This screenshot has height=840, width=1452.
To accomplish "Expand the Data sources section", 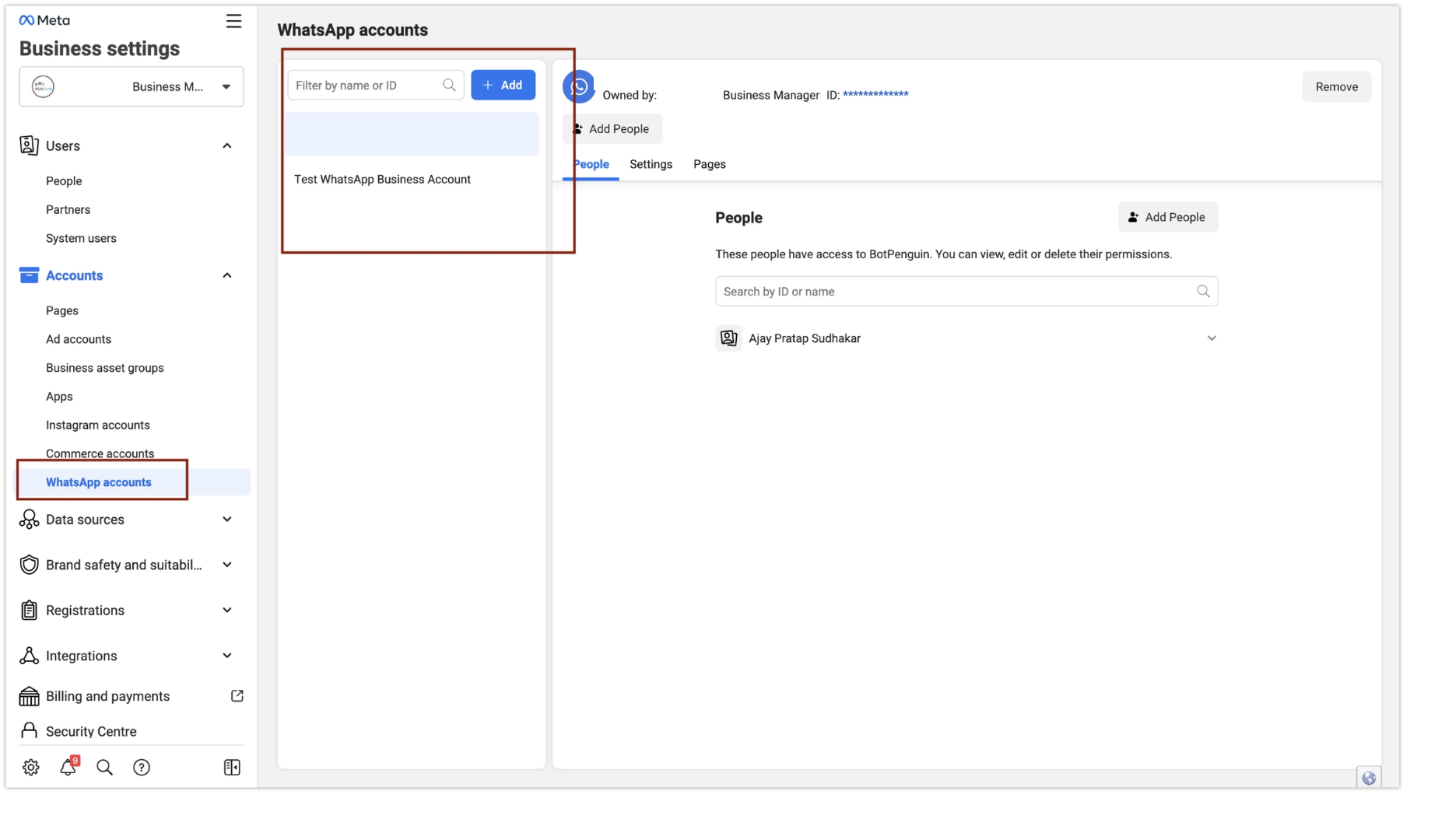I will [226, 519].
